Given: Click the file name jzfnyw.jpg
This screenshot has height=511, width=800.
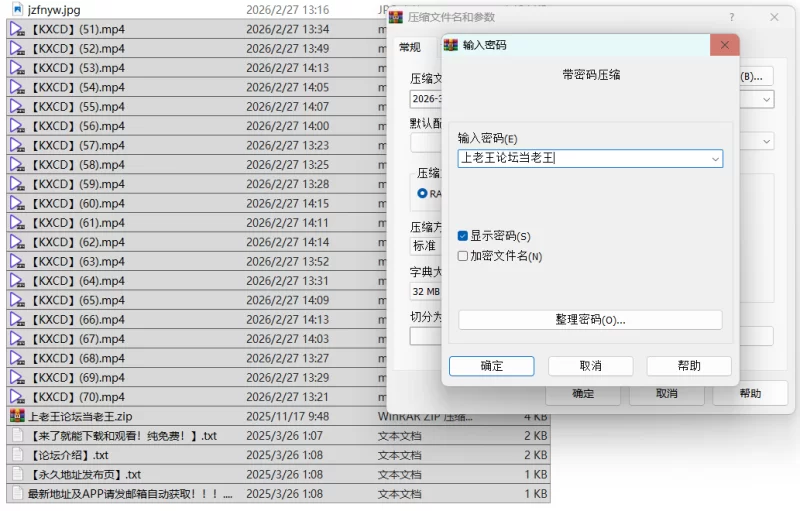Looking at the screenshot, I should tap(54, 10).
